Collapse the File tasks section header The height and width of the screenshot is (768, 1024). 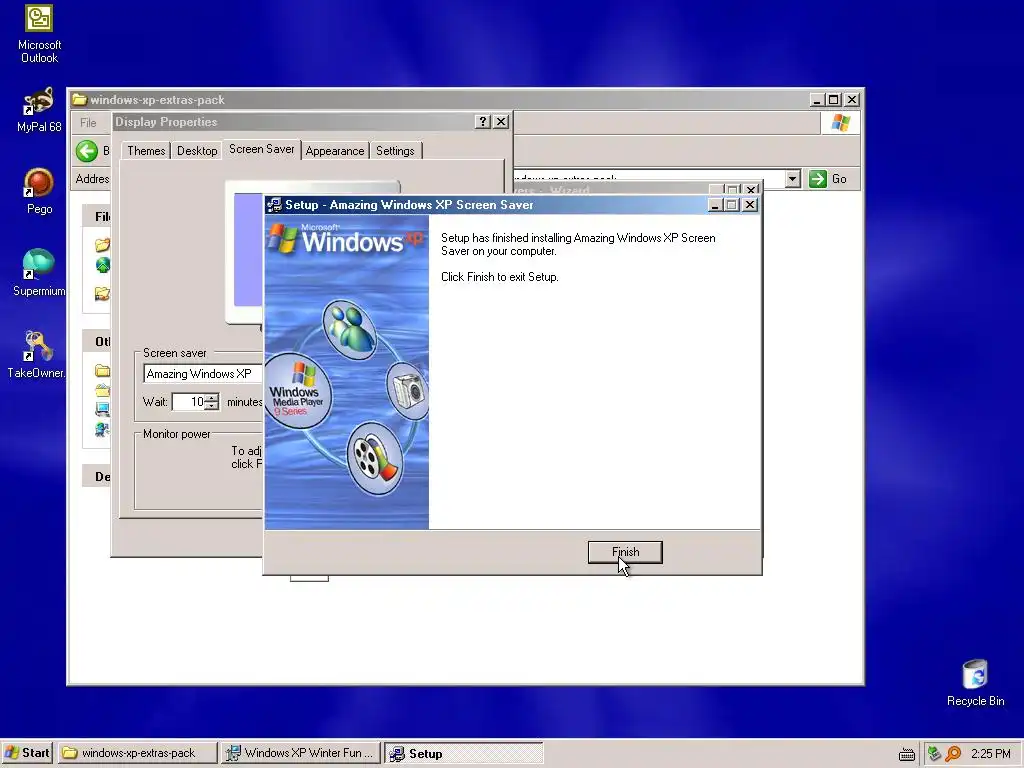(x=97, y=216)
